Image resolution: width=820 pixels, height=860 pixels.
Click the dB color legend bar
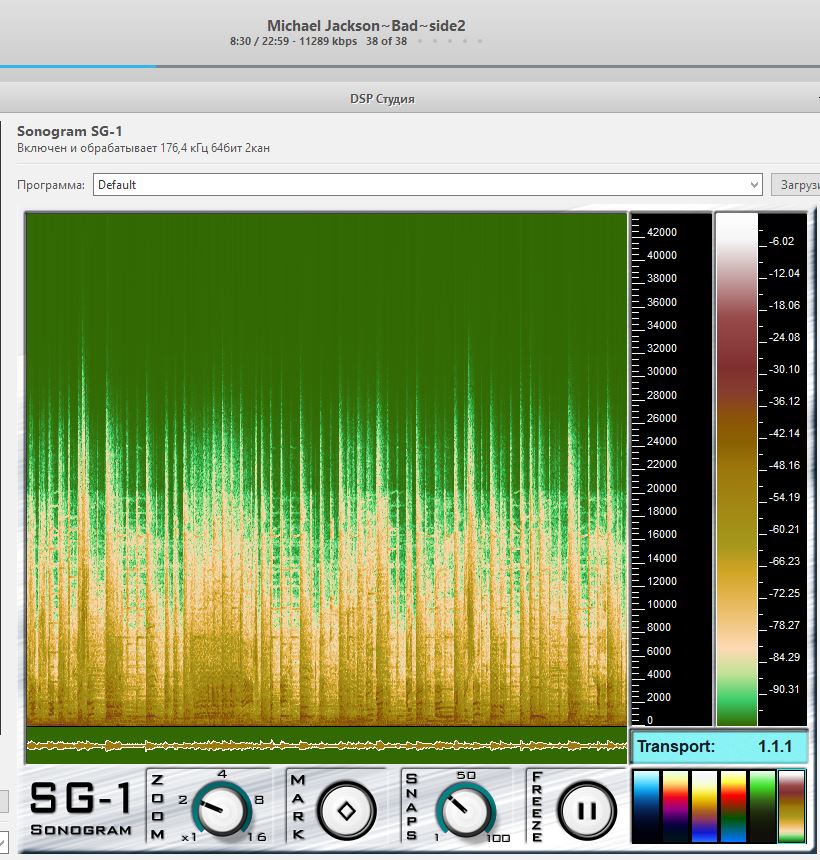pos(737,468)
